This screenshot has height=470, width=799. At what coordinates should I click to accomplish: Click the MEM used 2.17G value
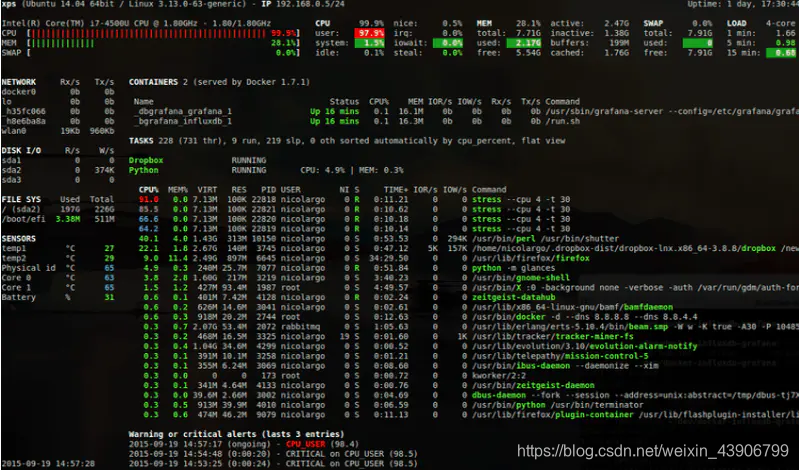pos(524,43)
